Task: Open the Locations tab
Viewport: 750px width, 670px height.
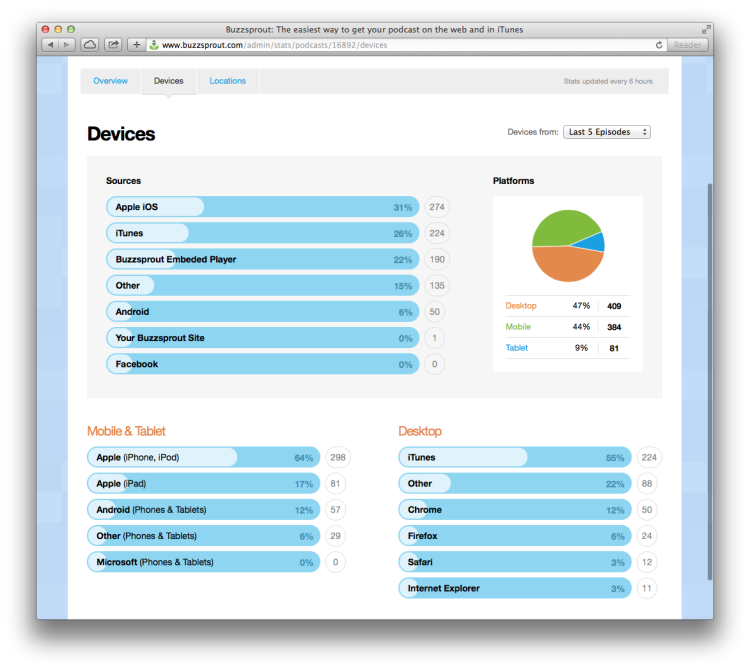Action: point(228,81)
